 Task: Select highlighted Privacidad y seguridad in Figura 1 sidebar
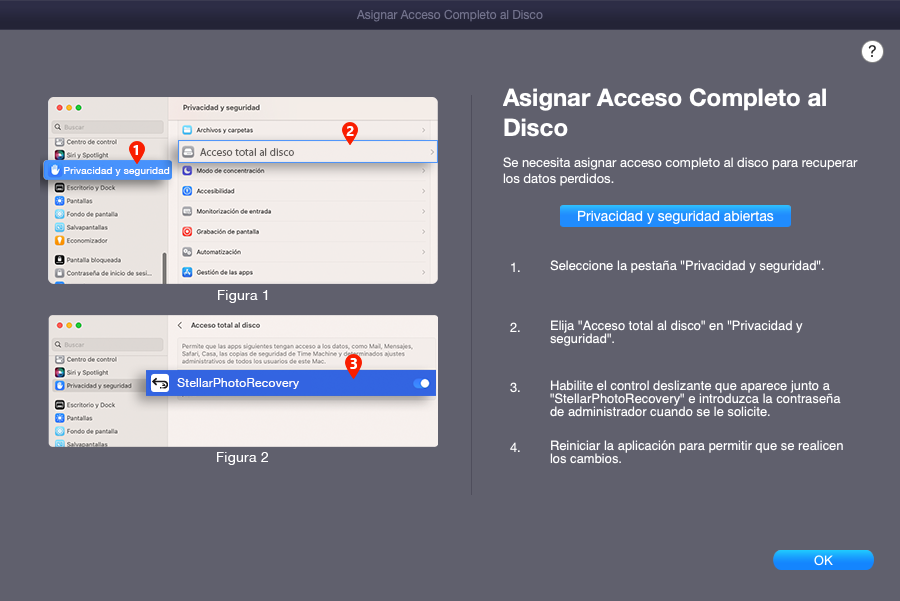coord(108,171)
